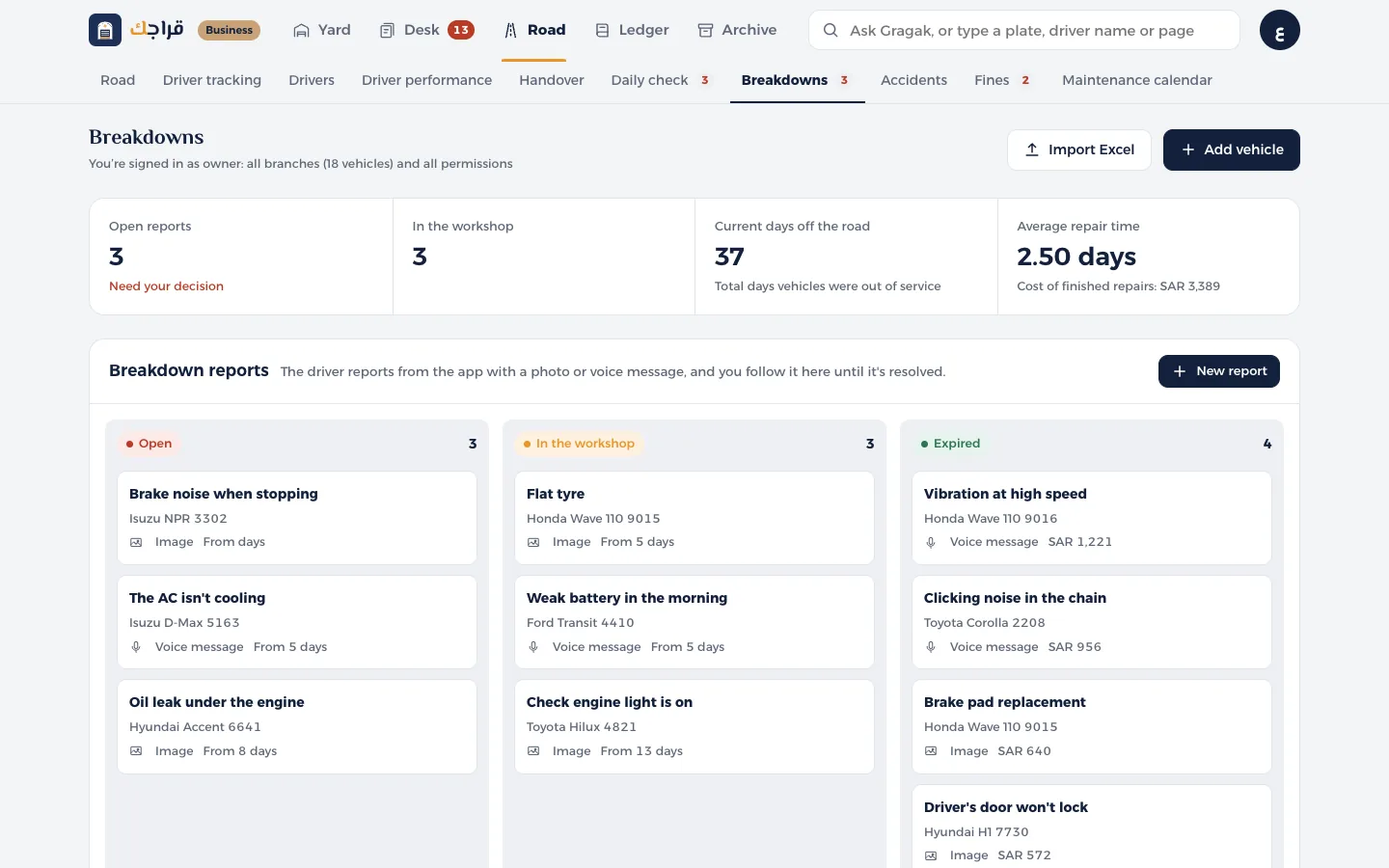Viewport: 1389px width, 868px height.
Task: Click the Expired column status pill
Action: pyautogui.click(x=950, y=444)
